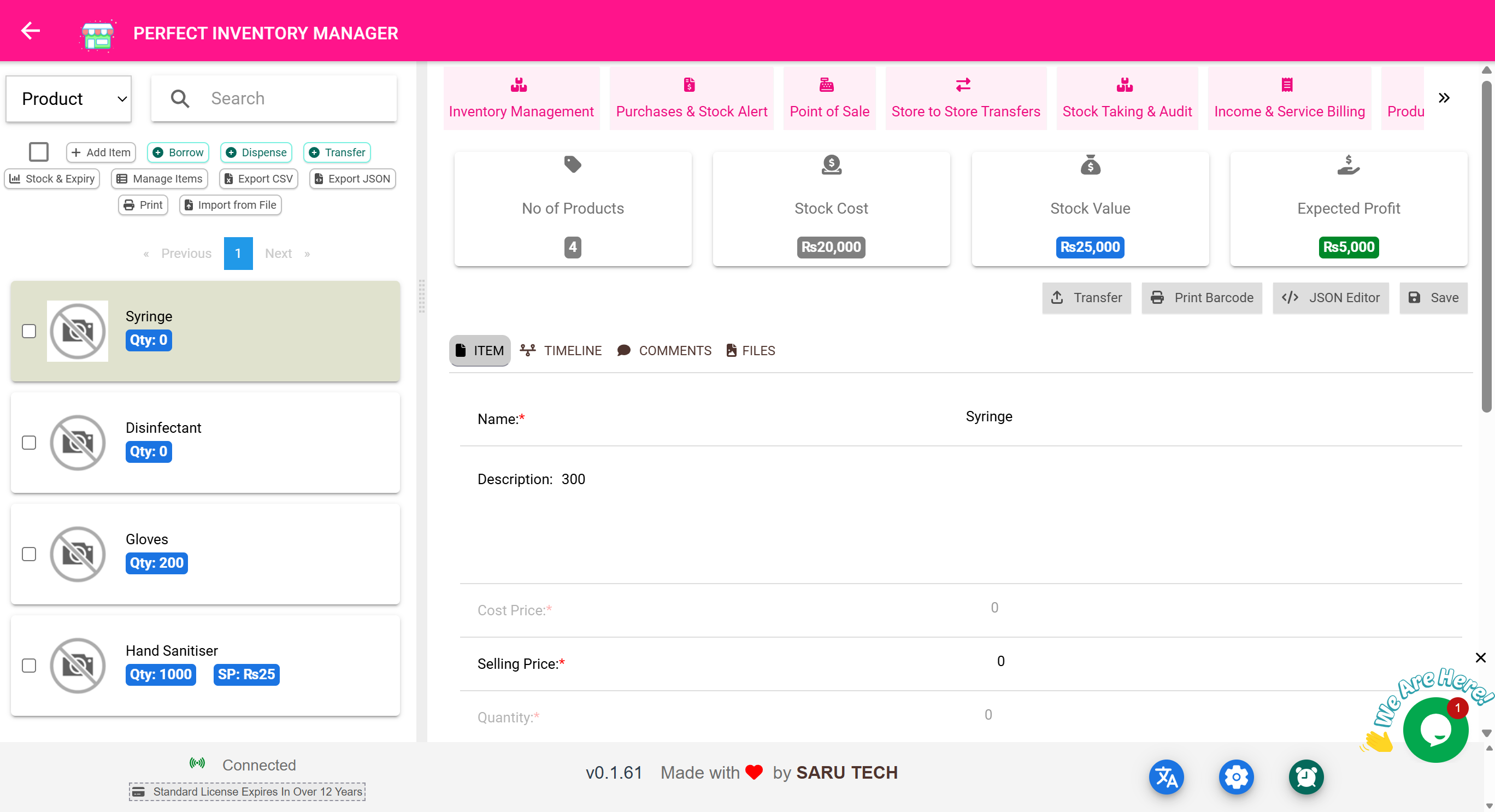Click the Syringe no-image thumbnail
Screen dimensions: 1495x812
coord(77,331)
